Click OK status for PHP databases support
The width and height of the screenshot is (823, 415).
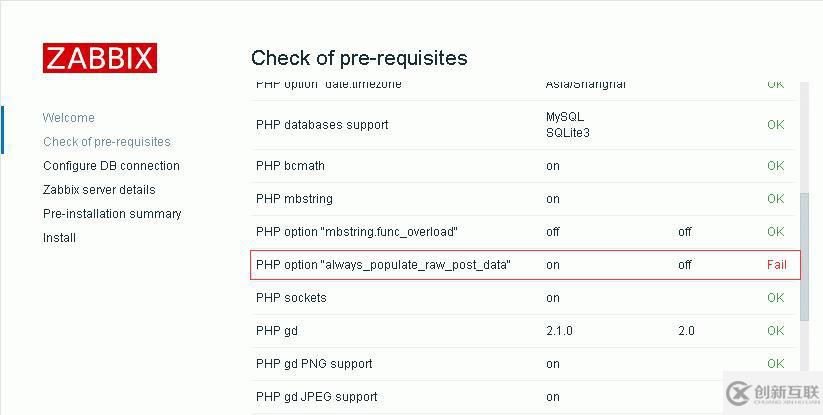(775, 125)
